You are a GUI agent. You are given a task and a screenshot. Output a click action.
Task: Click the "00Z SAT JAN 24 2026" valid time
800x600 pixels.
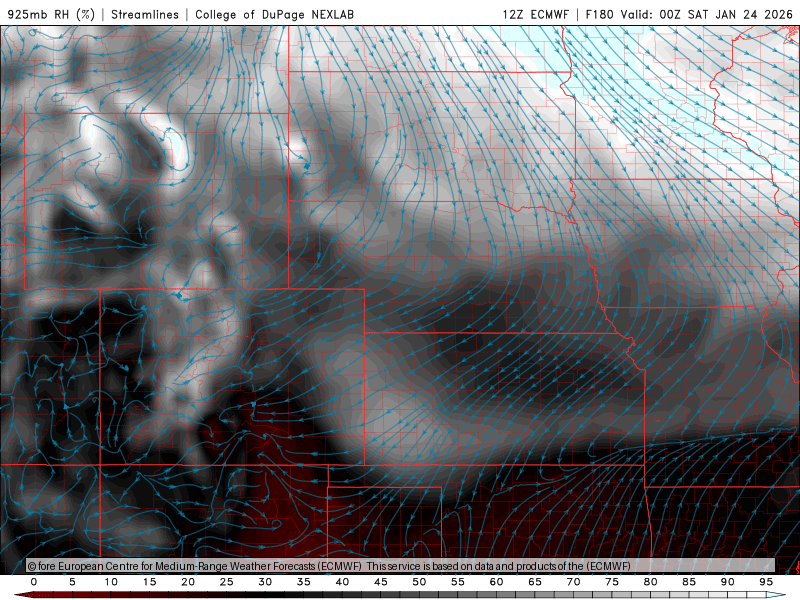click(726, 14)
